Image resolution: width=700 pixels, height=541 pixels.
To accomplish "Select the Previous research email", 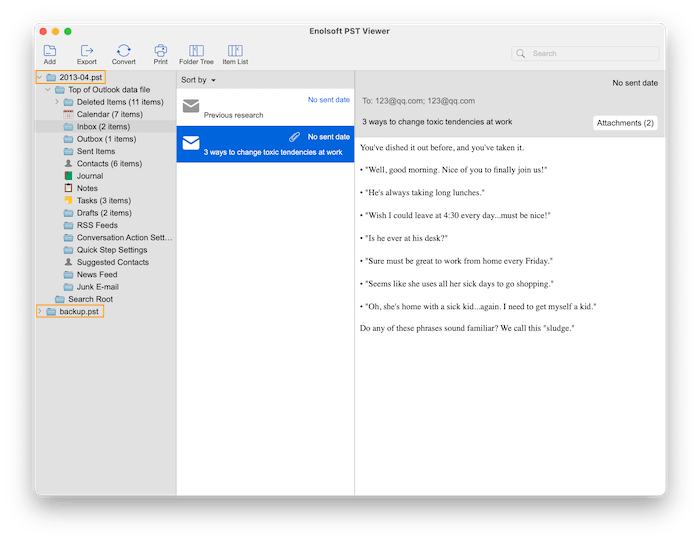I will (265, 107).
